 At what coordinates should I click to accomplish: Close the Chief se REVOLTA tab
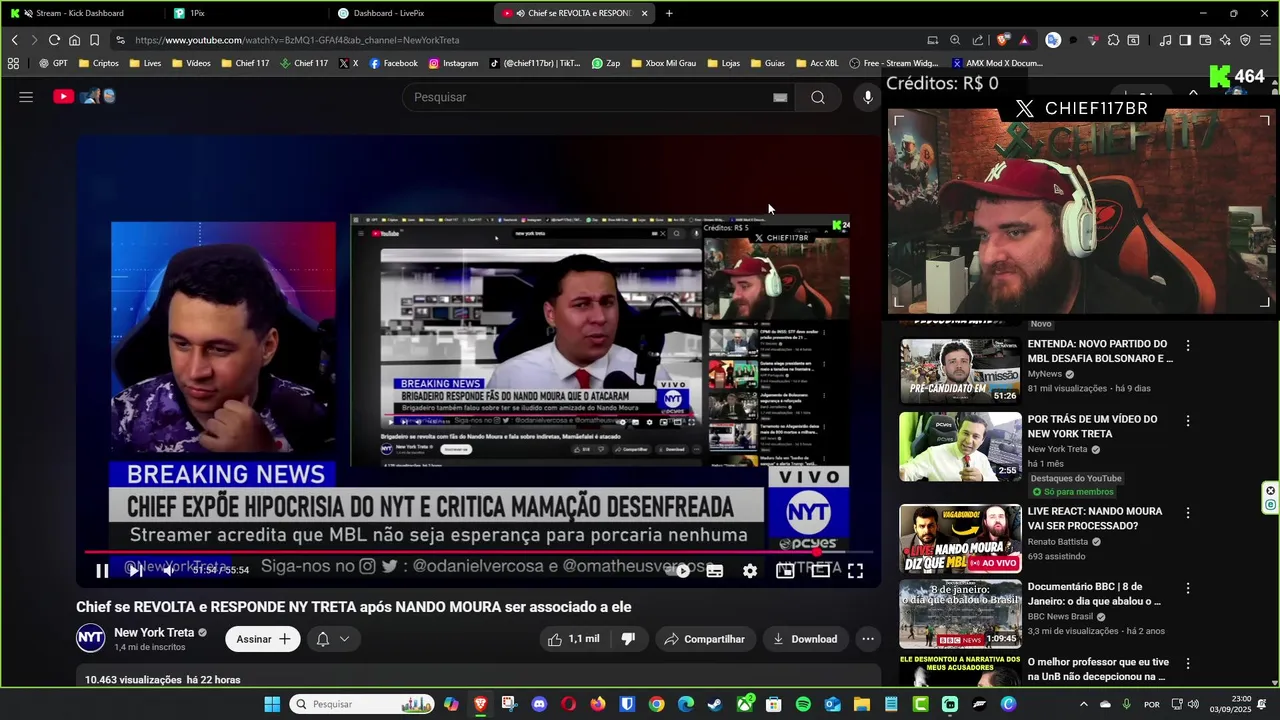tap(644, 13)
